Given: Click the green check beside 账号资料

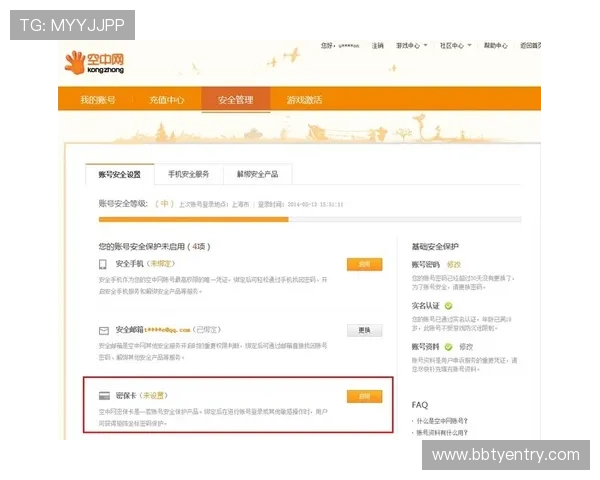Looking at the screenshot, I should pyautogui.click(x=448, y=347).
